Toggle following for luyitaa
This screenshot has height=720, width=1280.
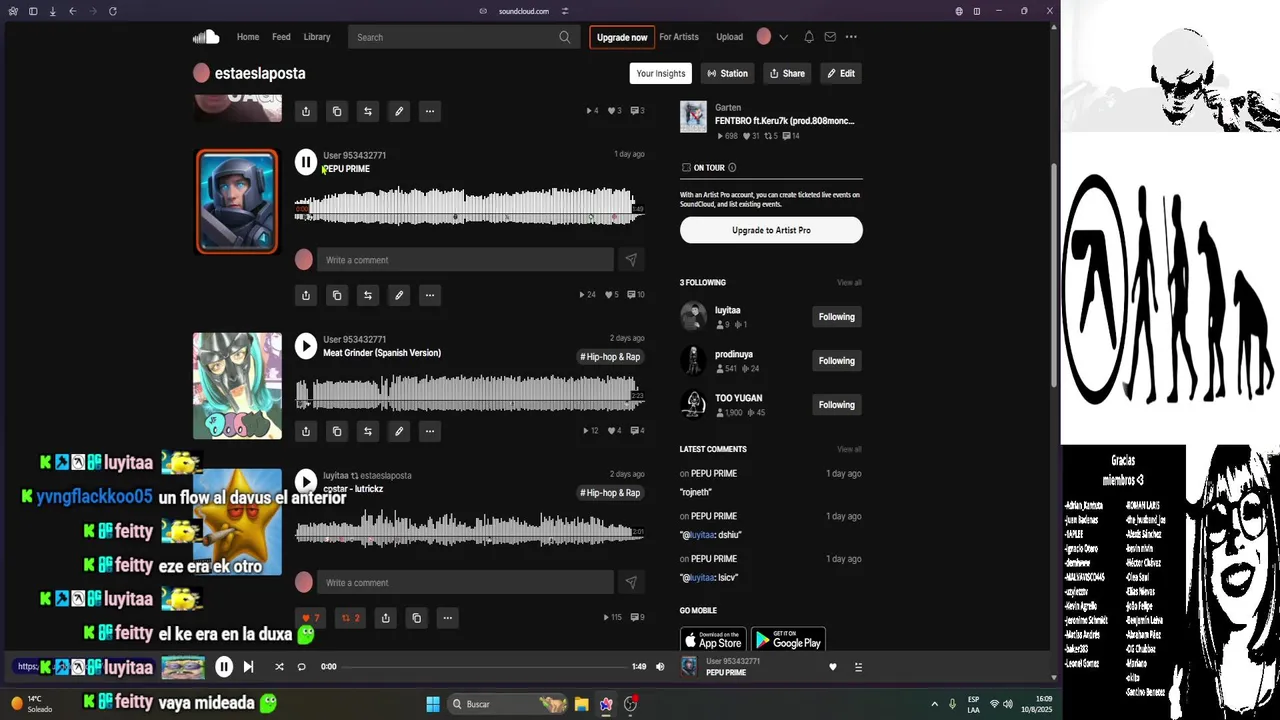pos(837,317)
